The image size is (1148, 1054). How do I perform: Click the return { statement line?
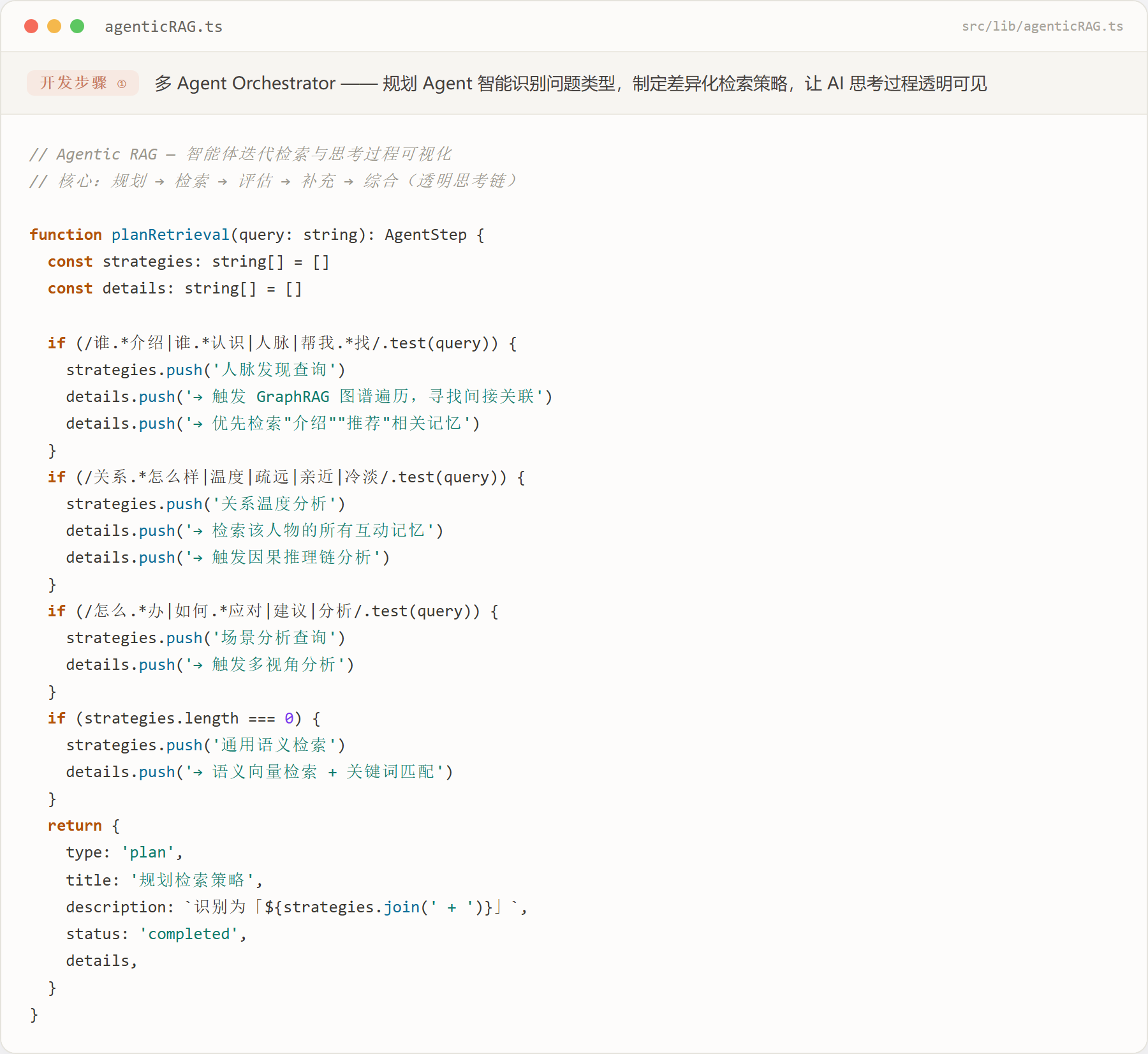84,826
